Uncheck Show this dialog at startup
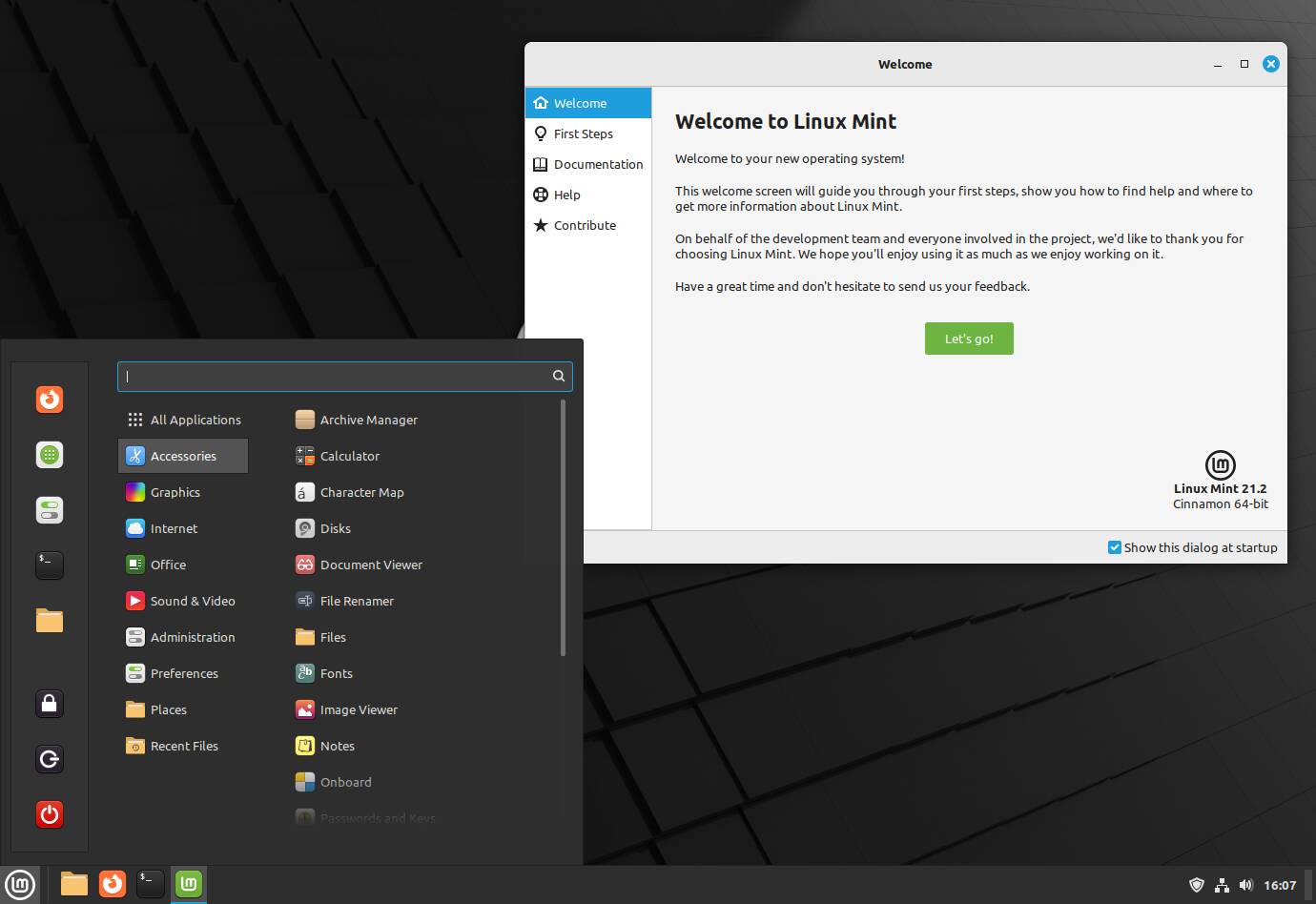1316x904 pixels. point(1114,547)
